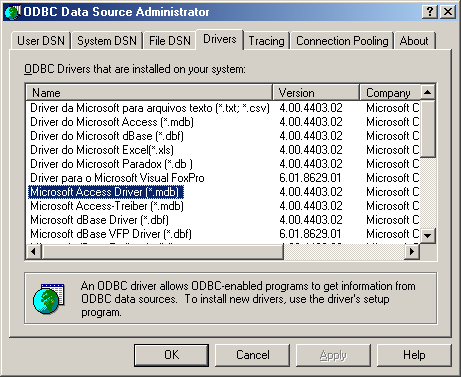Sort drivers by Company column header
Viewport: 461px width, 377px height.
389,92
